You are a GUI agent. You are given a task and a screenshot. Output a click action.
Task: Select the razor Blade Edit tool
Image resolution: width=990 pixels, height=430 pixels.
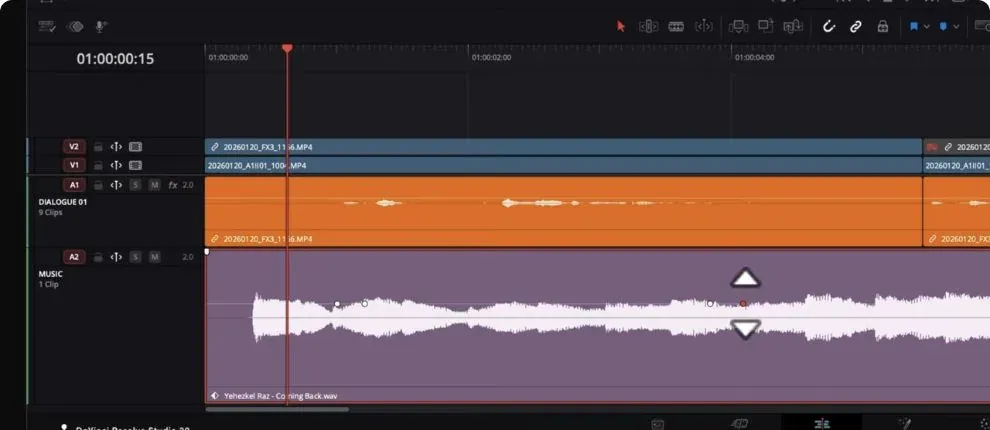click(676, 27)
